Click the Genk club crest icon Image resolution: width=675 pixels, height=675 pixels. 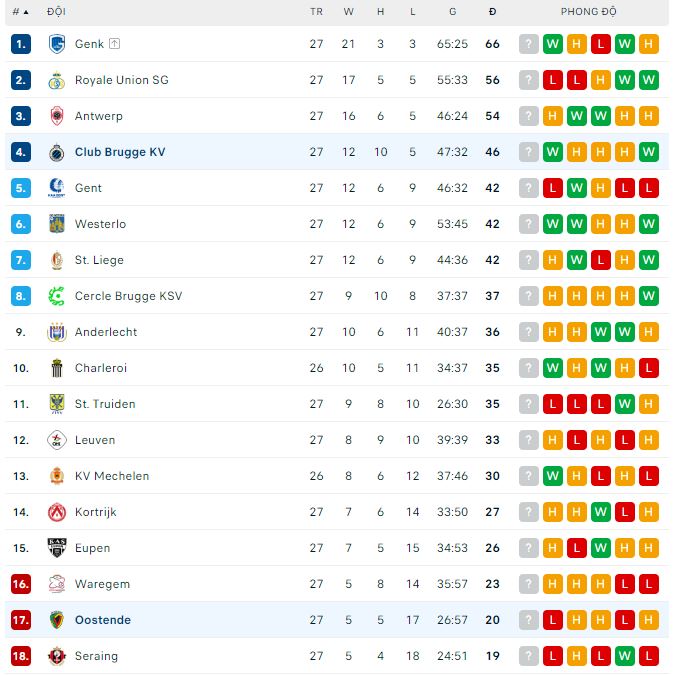(56, 44)
